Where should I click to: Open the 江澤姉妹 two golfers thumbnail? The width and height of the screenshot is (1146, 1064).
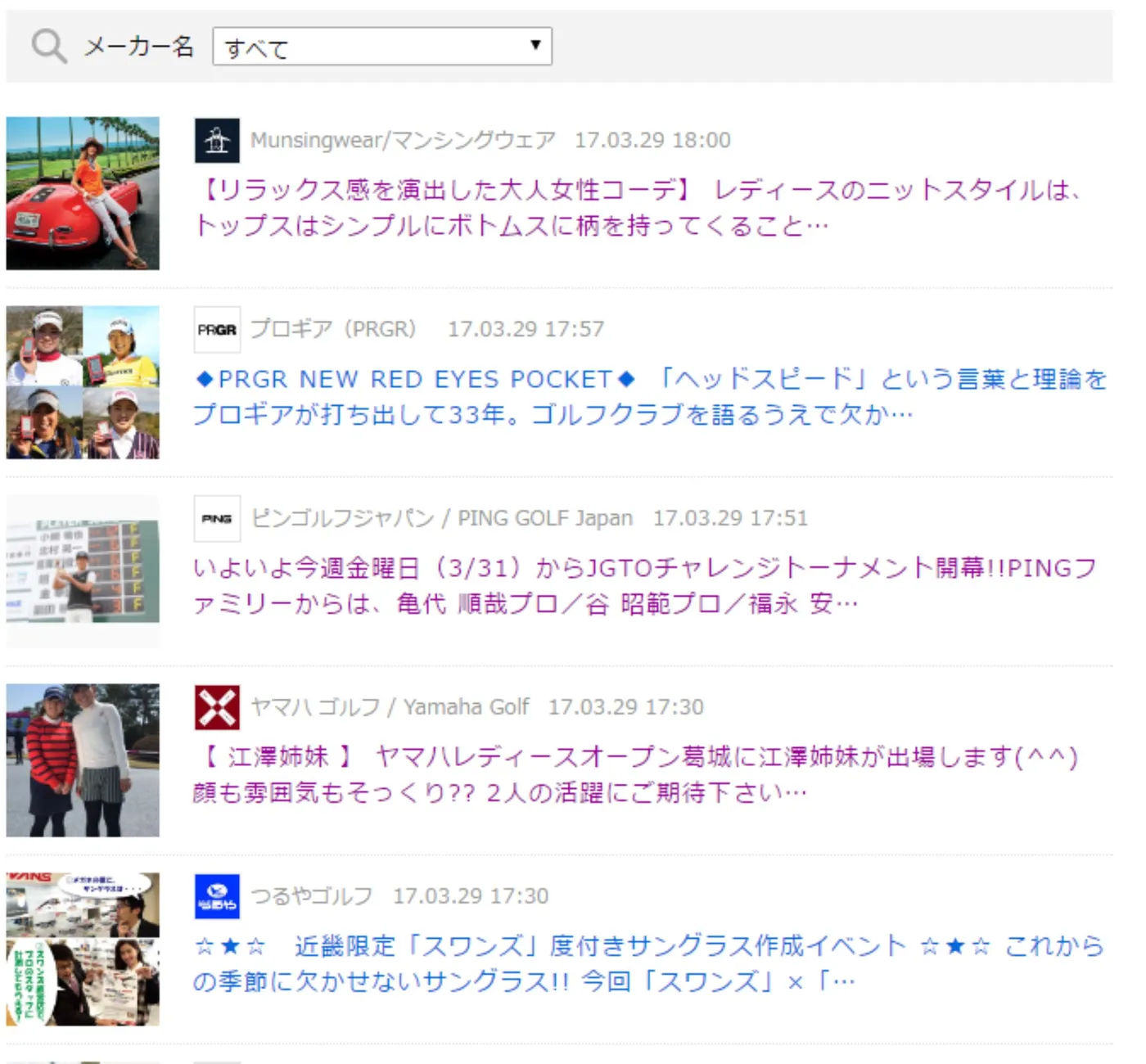(83, 760)
